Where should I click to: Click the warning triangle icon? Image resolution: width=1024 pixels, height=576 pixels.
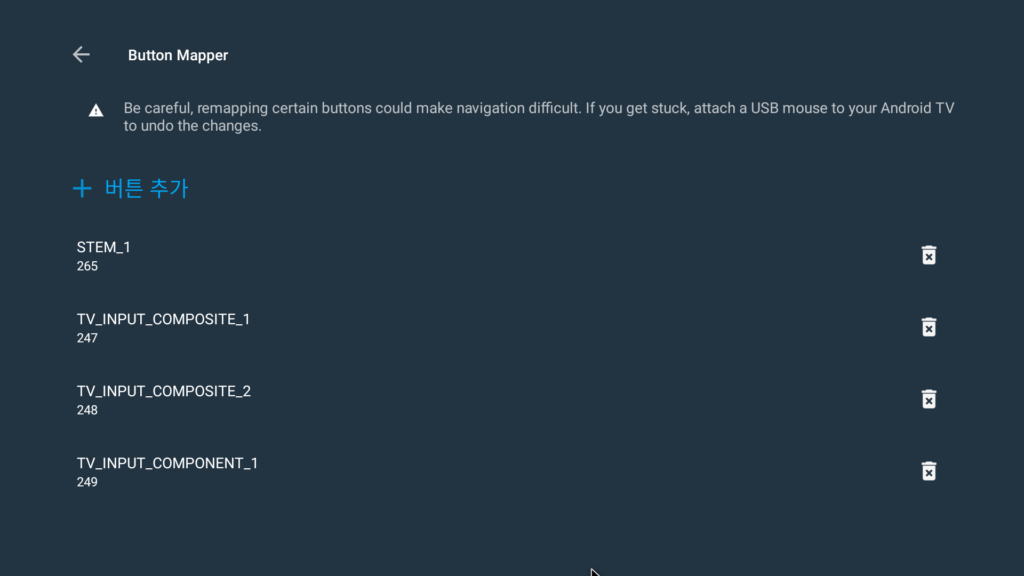pyautogui.click(x=96, y=110)
